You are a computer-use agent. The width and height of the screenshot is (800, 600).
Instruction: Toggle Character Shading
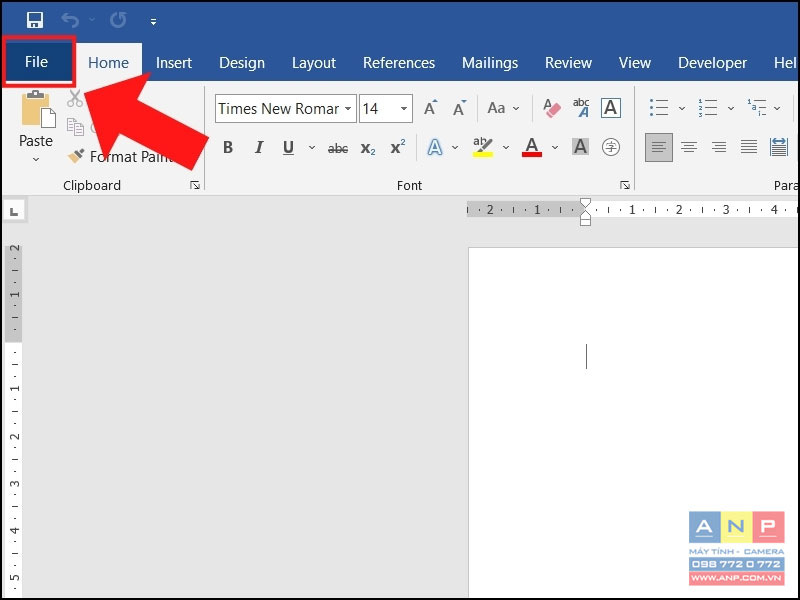click(580, 147)
